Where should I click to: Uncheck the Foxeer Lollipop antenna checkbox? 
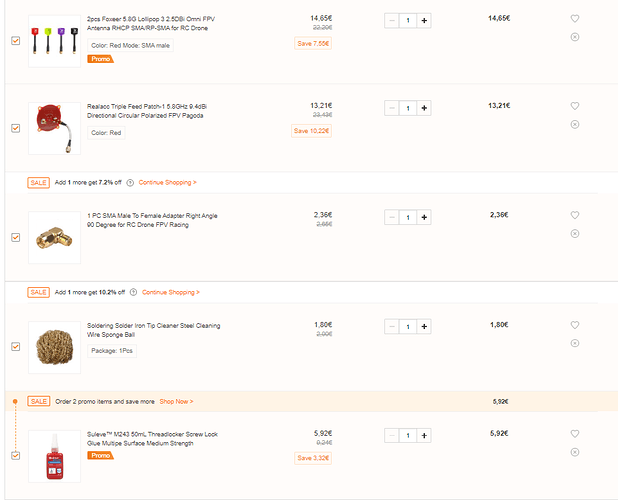15,41
